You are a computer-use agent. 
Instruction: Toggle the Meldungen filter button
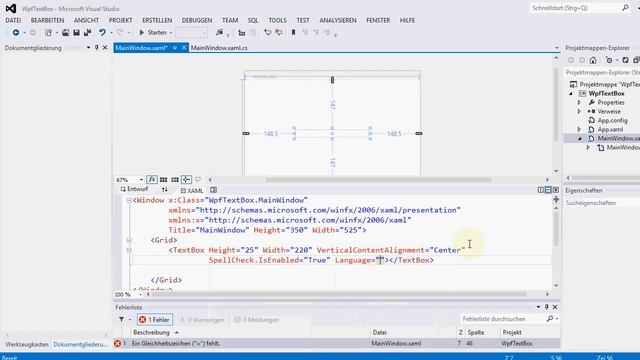[257, 320]
